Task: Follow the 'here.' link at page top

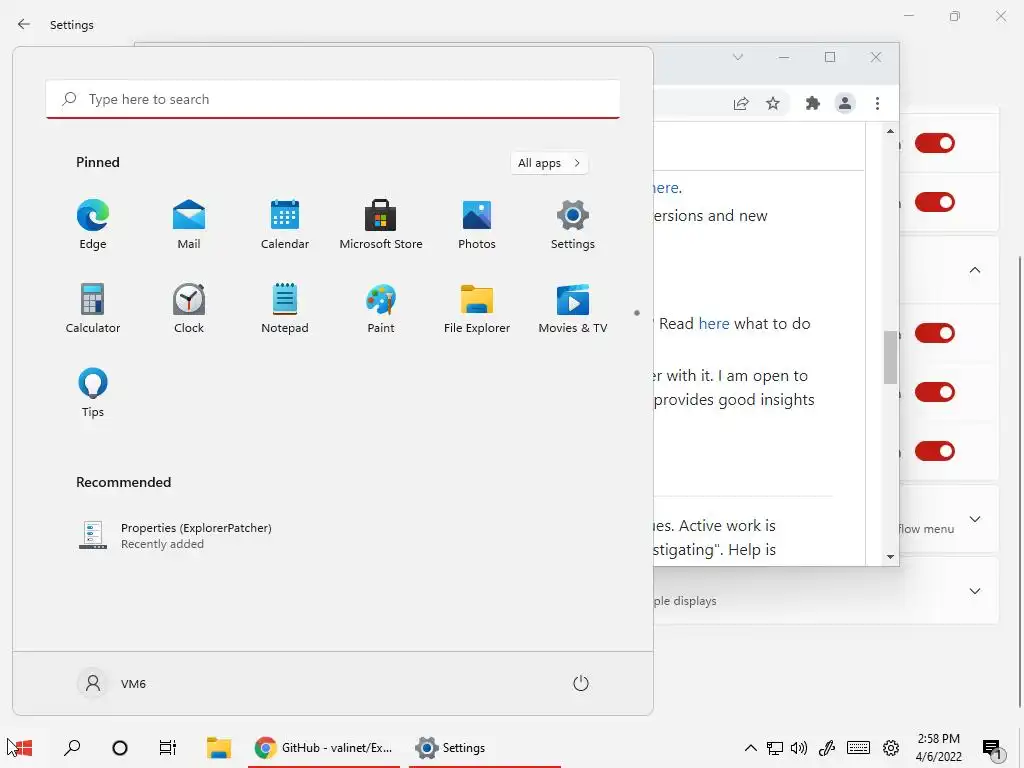Action: [x=667, y=188]
